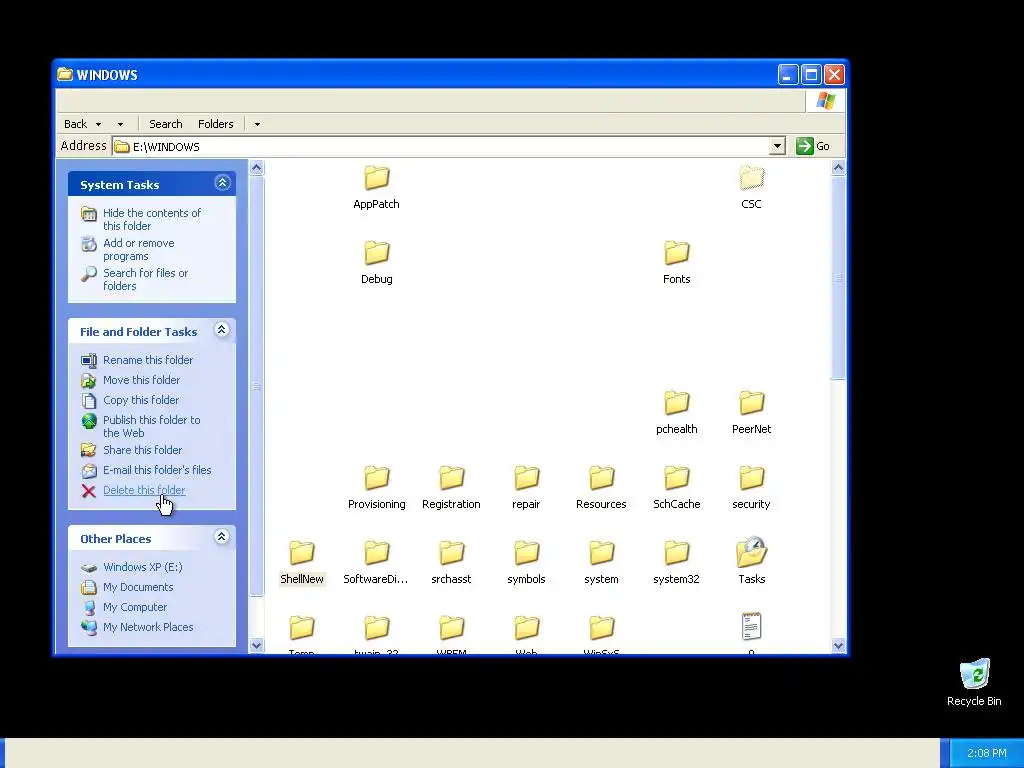Click Share this folder

142,450
